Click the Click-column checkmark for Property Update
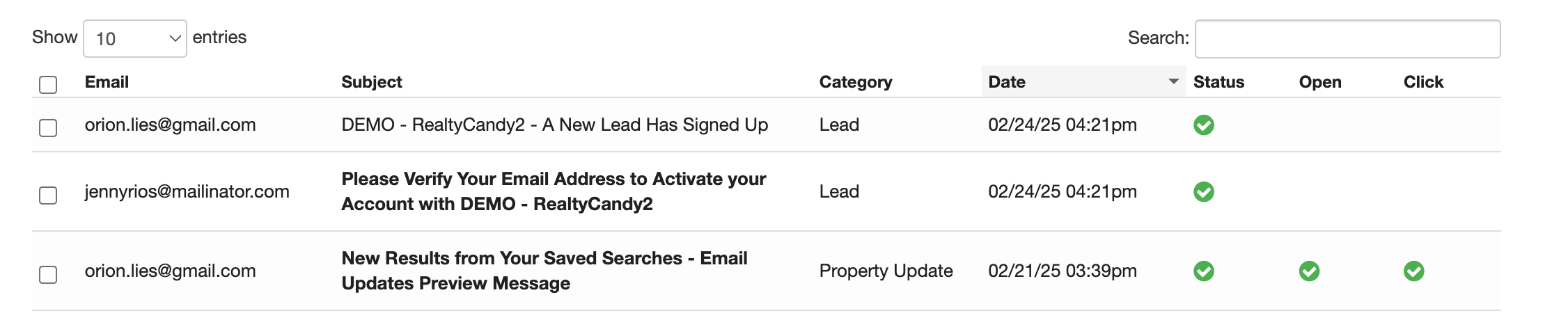This screenshot has width=1568, height=327. tap(1413, 271)
